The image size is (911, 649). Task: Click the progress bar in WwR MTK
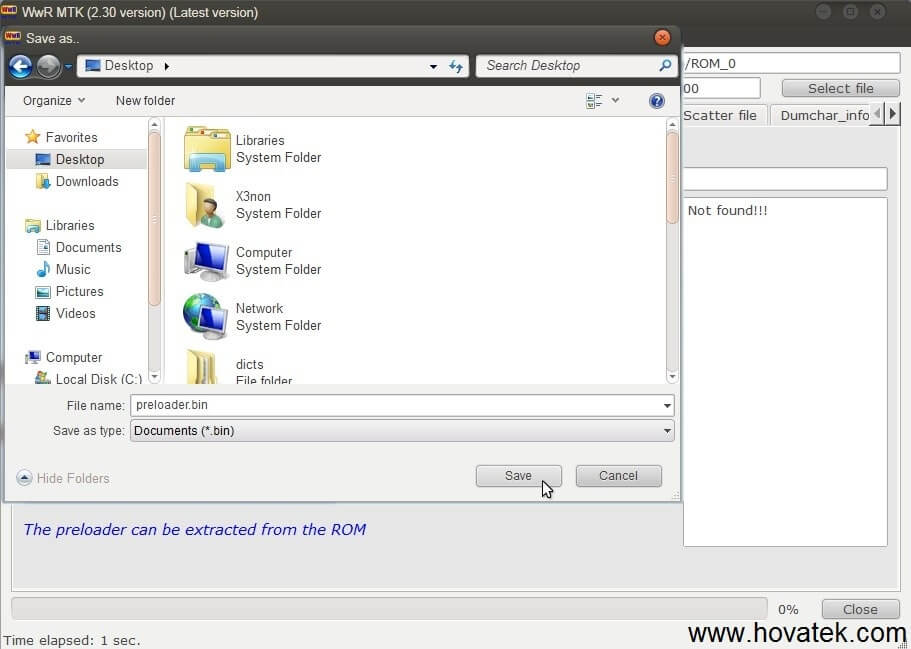pos(389,609)
